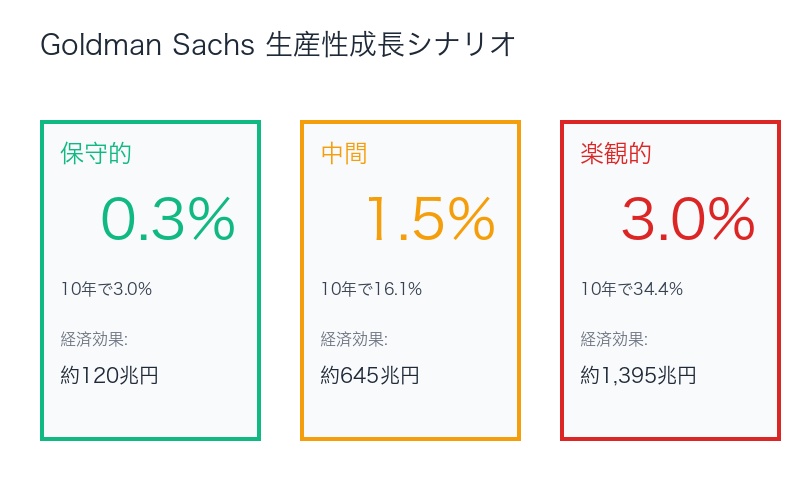Click the 約1,395兆円 economic effect value

click(x=638, y=376)
